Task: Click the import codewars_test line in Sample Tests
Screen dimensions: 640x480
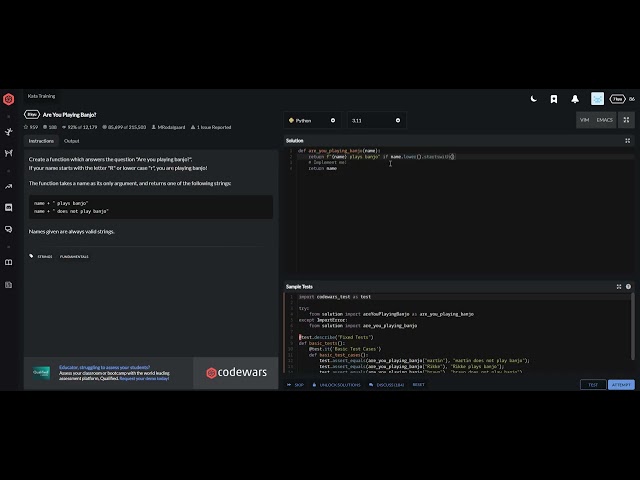Action: [335, 297]
